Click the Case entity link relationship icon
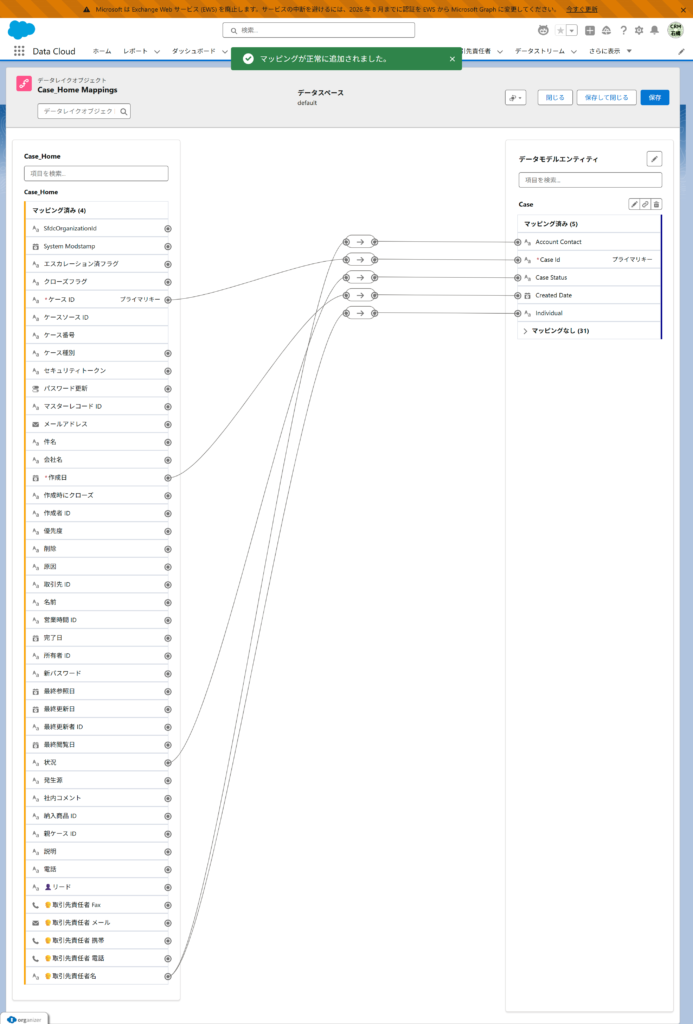 pos(645,204)
